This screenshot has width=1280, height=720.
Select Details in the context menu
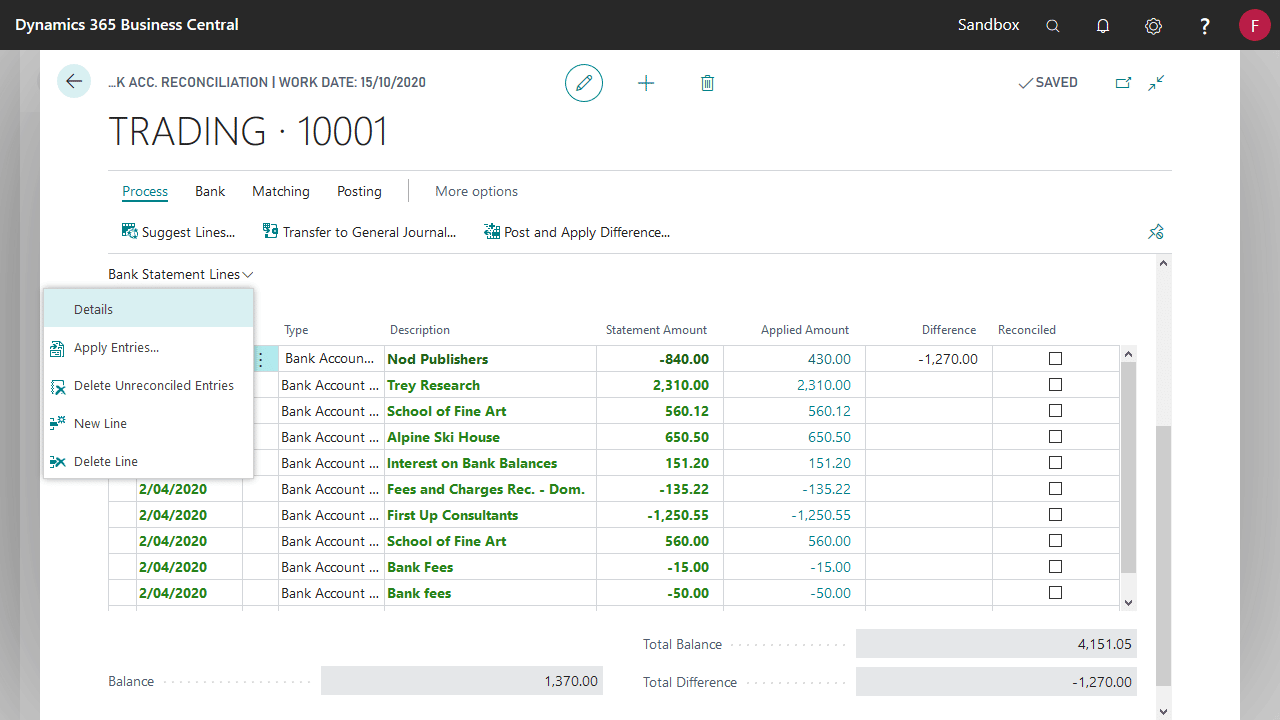point(148,309)
